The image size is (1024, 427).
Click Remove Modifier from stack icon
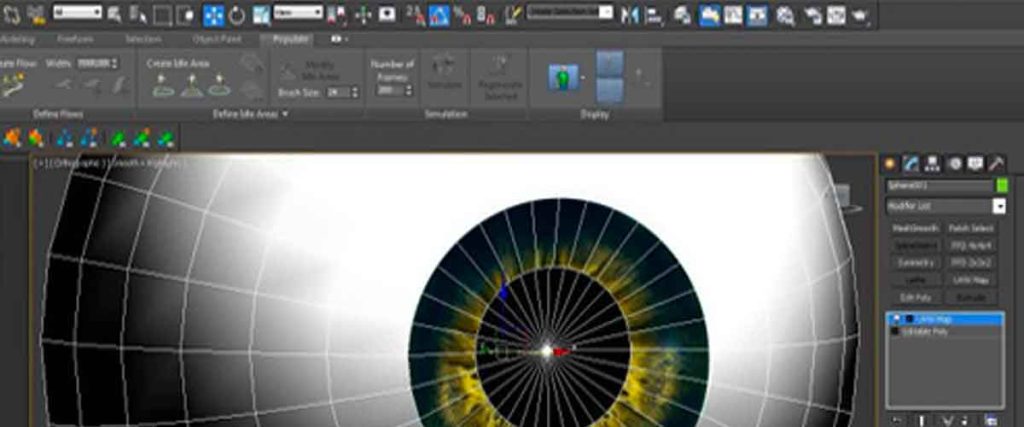pos(965,420)
